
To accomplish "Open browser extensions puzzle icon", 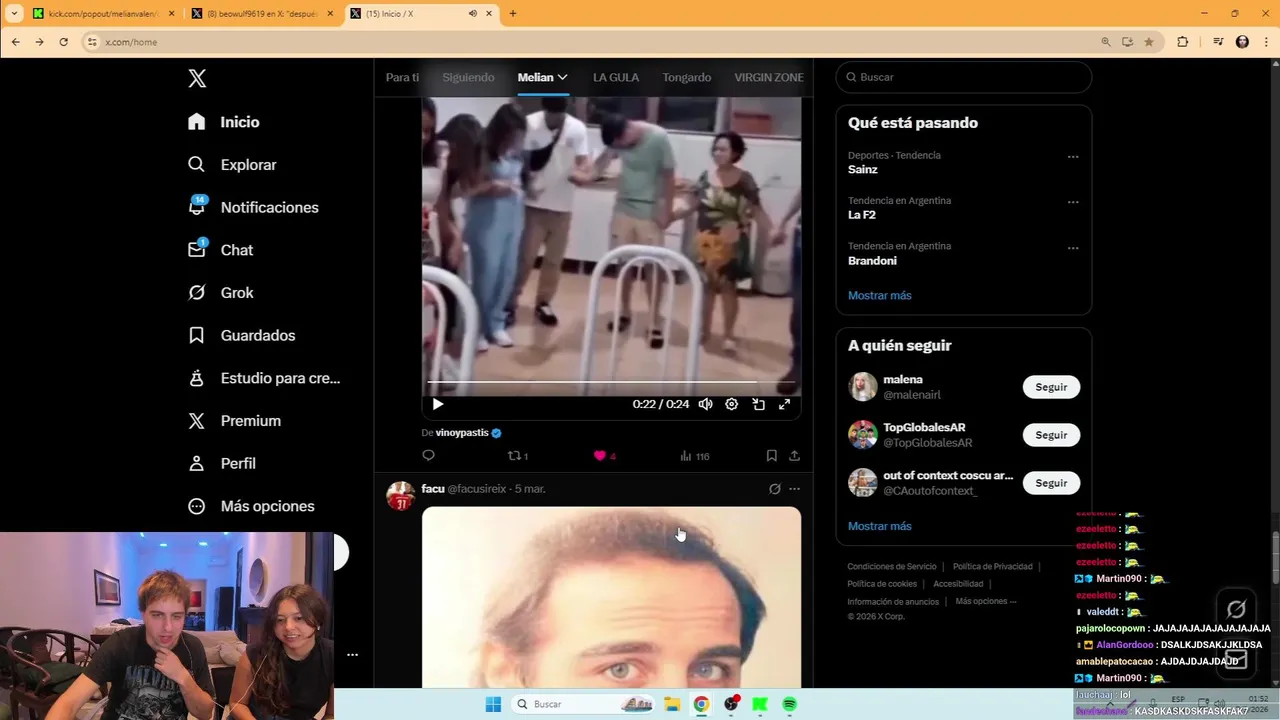I will click(x=1183, y=42).
